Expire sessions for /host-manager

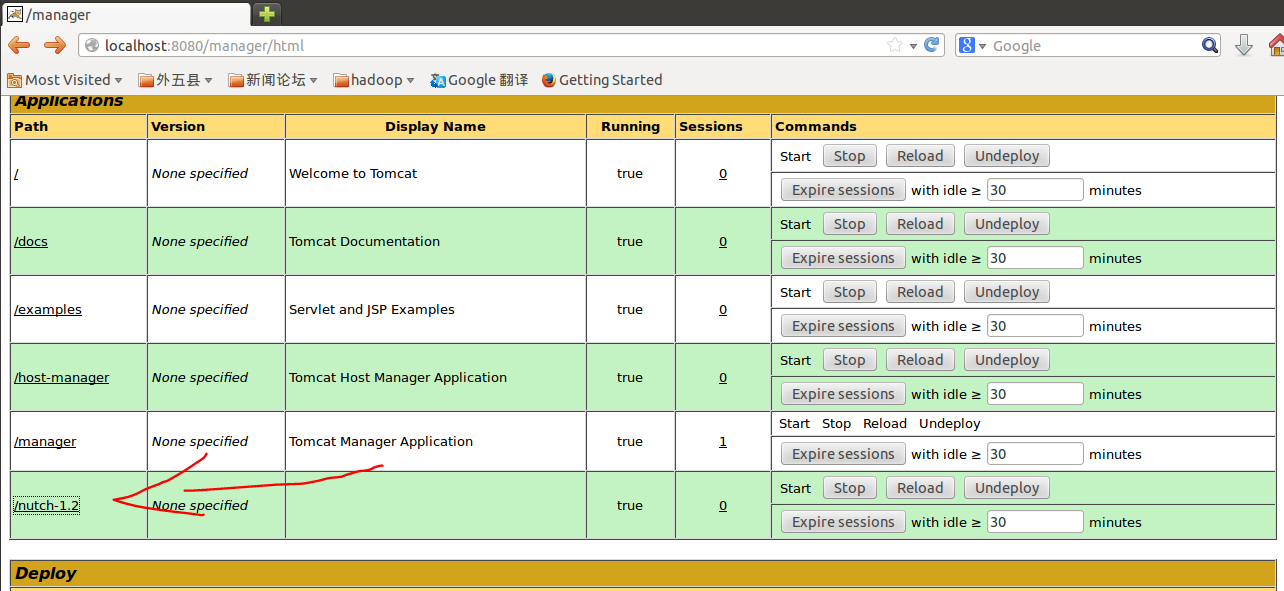pos(842,394)
